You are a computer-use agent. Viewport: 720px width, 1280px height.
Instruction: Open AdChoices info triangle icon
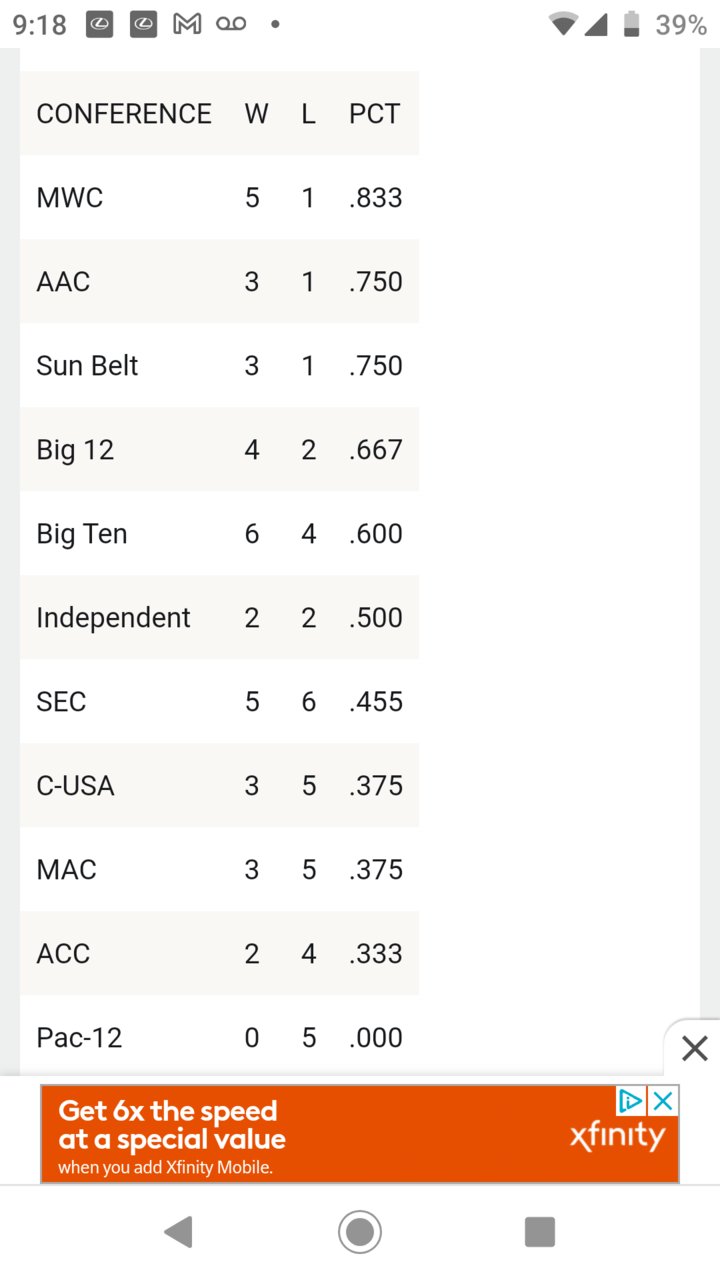click(x=631, y=1101)
